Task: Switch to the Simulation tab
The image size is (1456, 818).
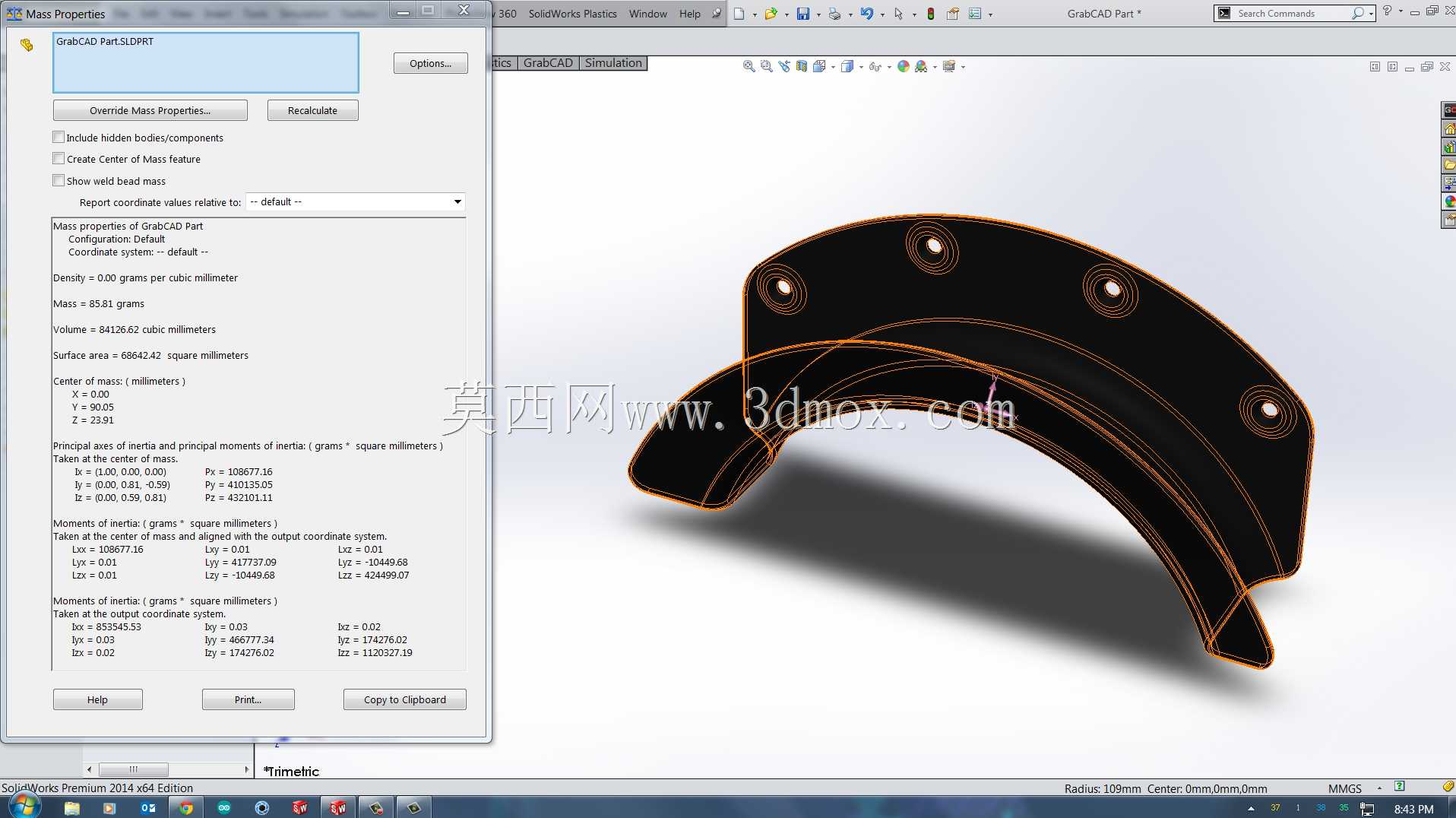Action: (x=613, y=63)
